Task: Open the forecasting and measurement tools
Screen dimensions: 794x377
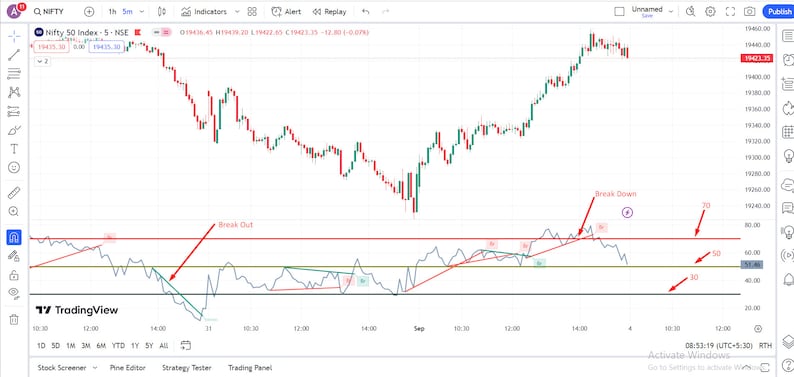Action: coord(14,111)
